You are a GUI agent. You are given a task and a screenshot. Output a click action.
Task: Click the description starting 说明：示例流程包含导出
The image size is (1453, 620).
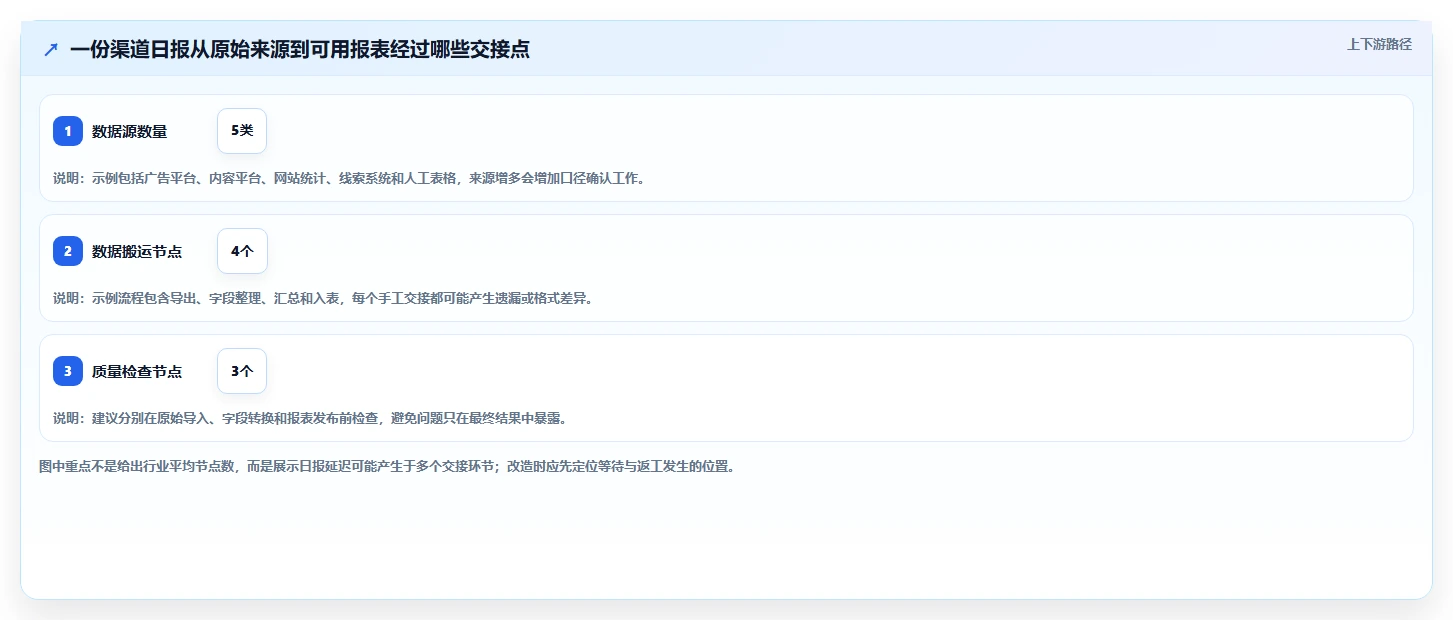[323, 298]
